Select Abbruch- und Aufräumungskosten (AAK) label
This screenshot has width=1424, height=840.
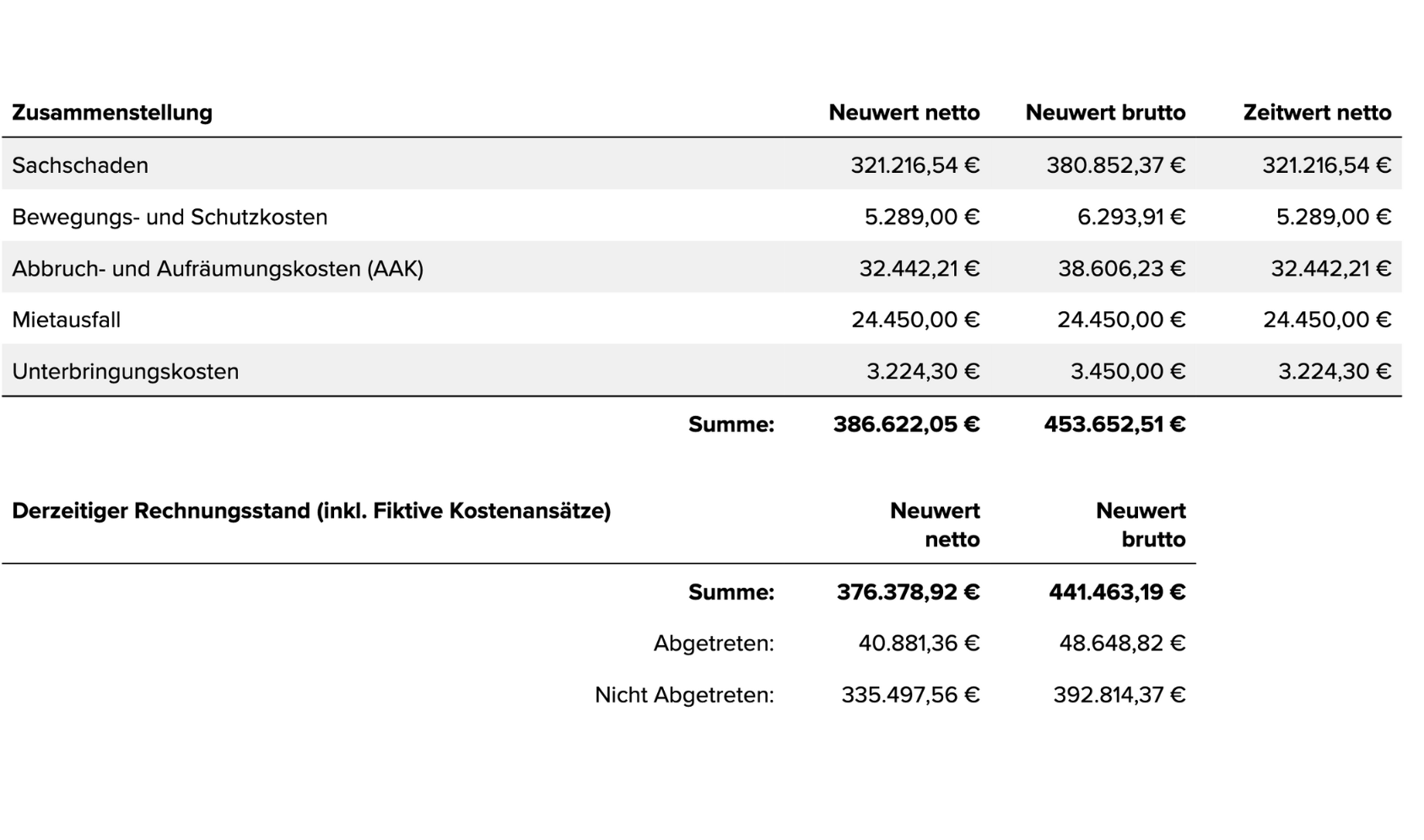[218, 269]
